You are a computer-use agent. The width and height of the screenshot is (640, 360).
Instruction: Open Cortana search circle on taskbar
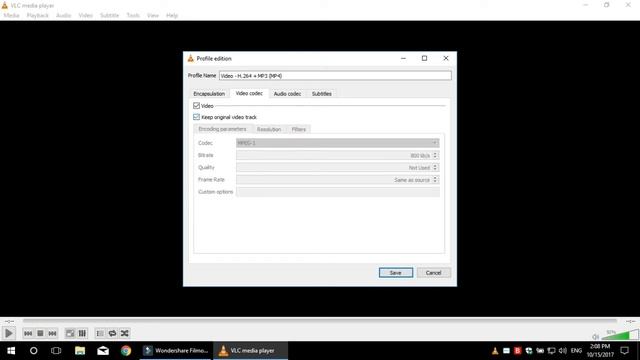tap(33, 351)
